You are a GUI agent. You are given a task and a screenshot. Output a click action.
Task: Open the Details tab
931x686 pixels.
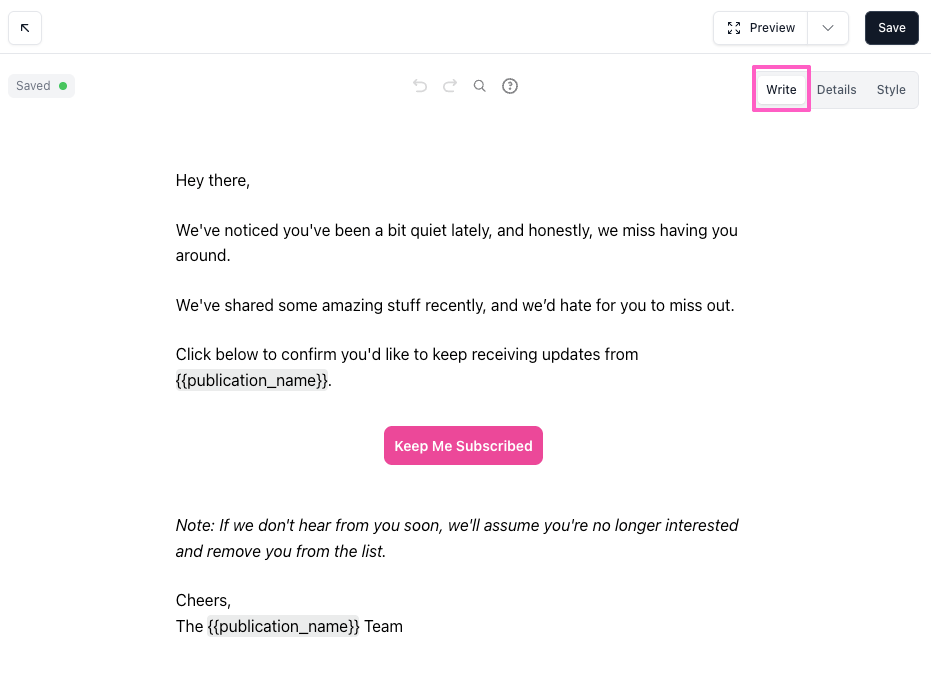836,90
